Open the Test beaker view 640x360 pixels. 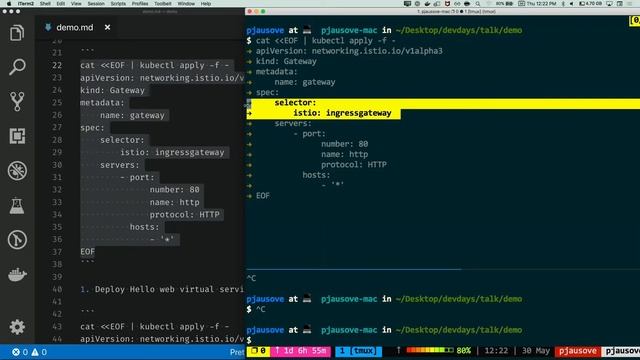point(17,205)
